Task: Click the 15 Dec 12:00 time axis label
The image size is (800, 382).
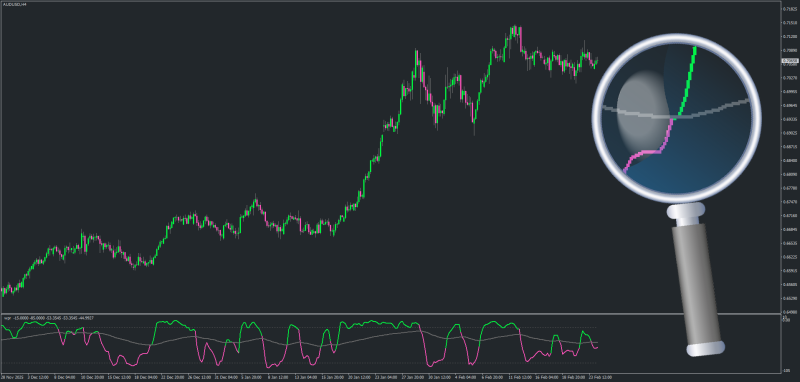Action: pos(119,377)
